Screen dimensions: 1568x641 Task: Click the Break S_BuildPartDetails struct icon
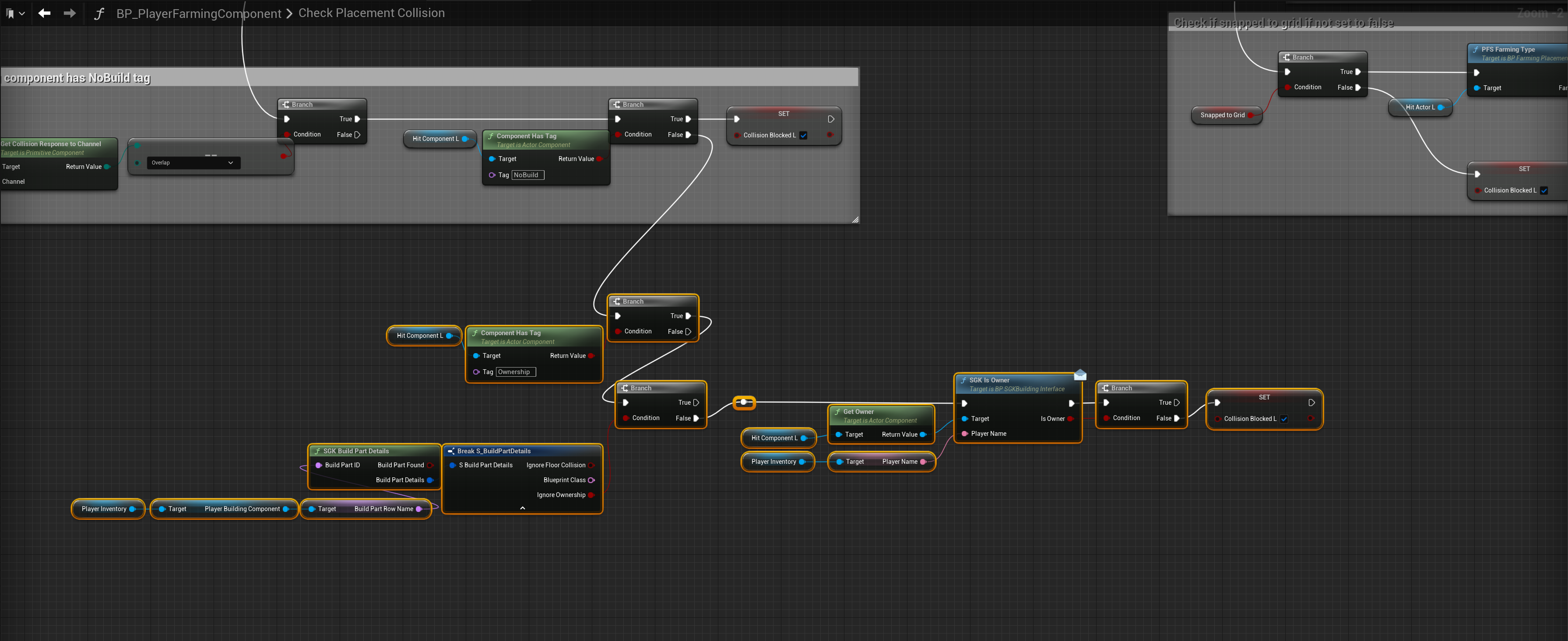[451, 451]
